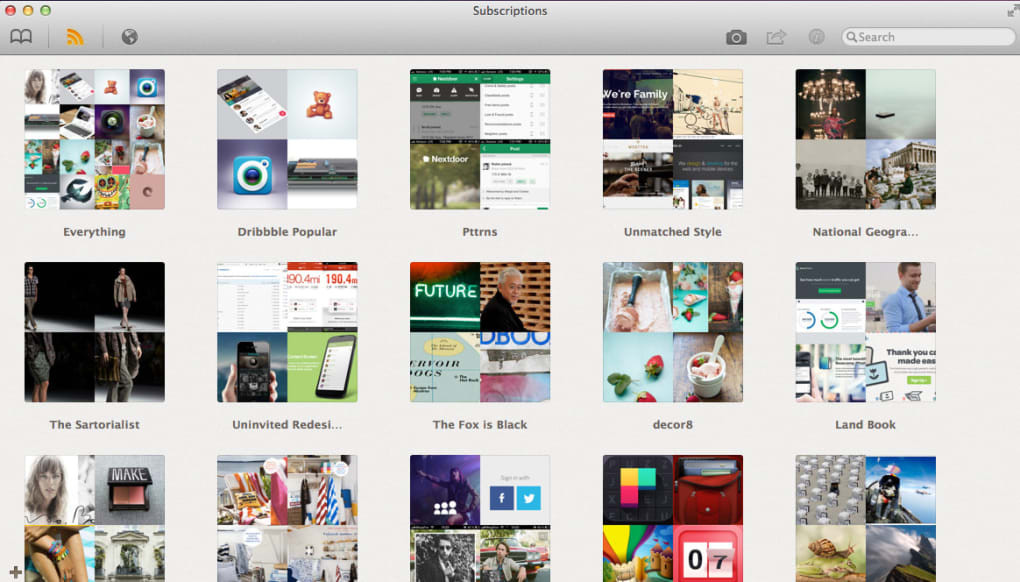Open the thumbnail with snail photo

pos(865,518)
